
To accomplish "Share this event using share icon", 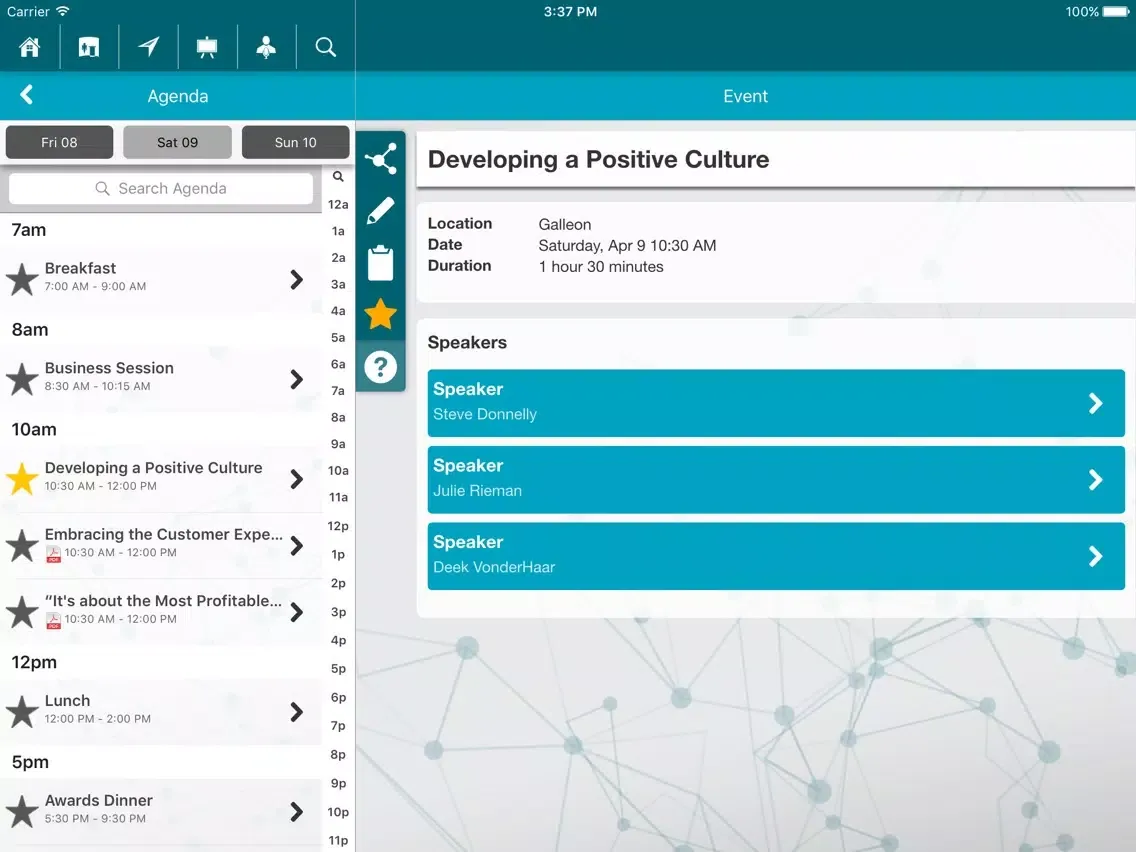I will point(380,159).
